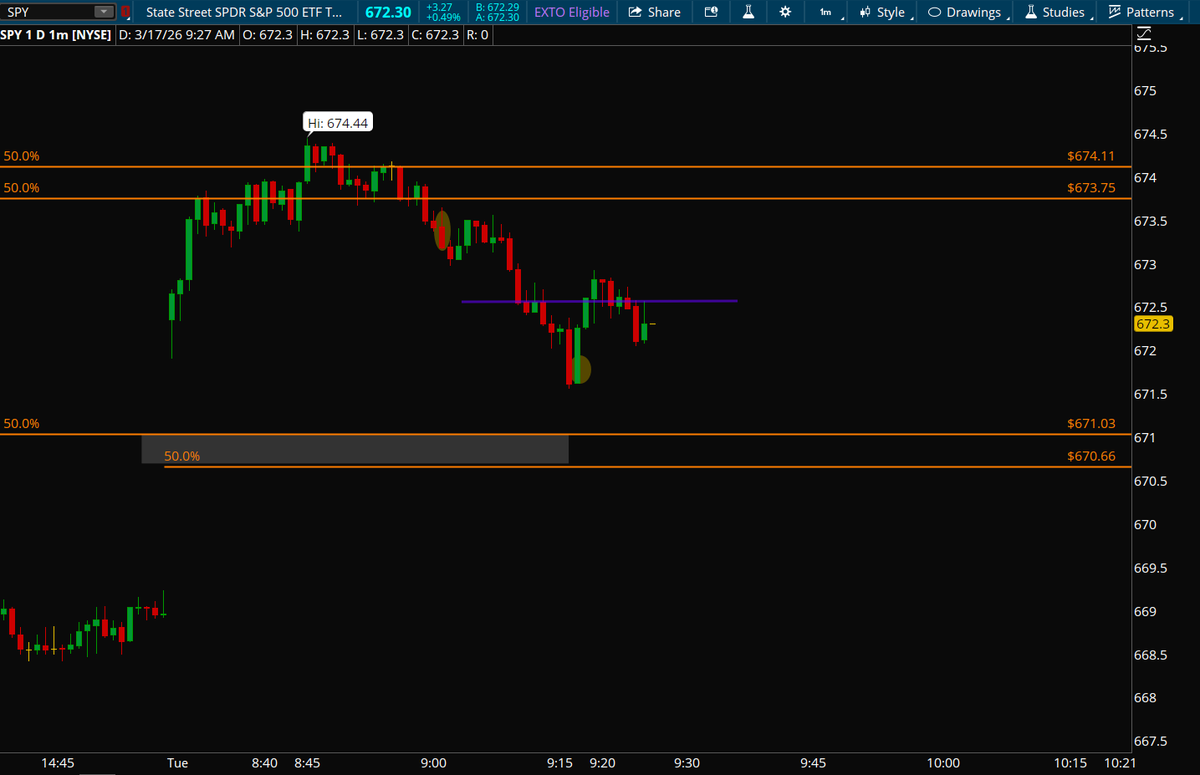Click the 8:45 time axis label

309,763
